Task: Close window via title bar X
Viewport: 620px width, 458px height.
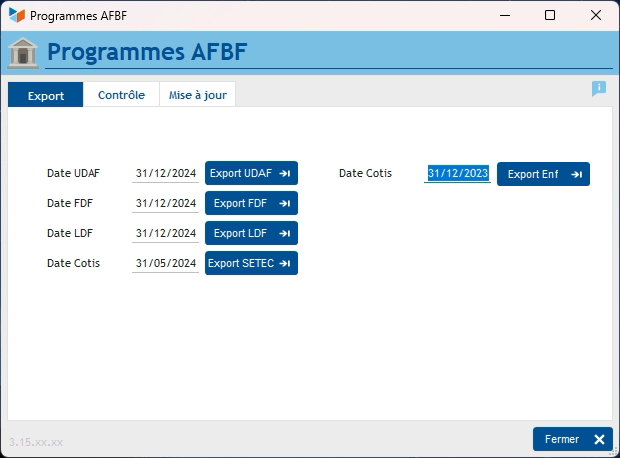Action: click(596, 15)
